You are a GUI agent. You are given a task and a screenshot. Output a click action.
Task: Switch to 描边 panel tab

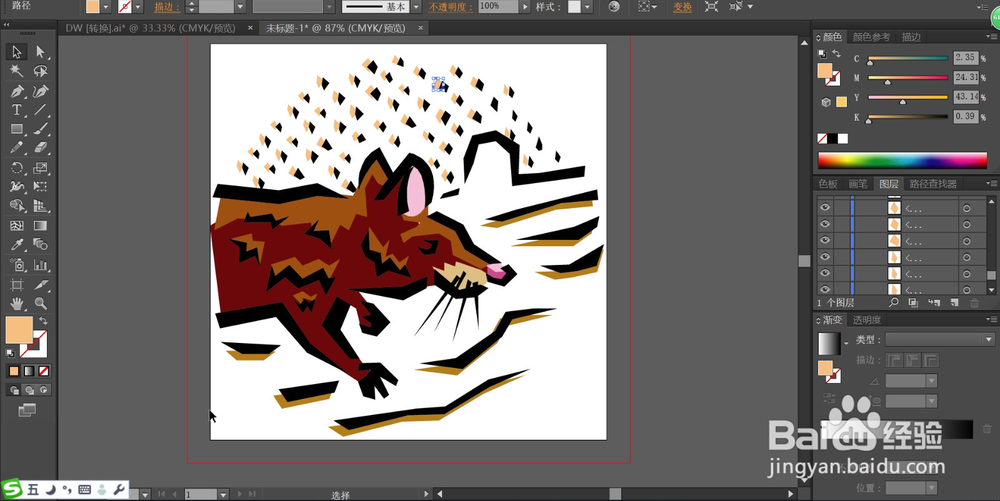point(911,37)
